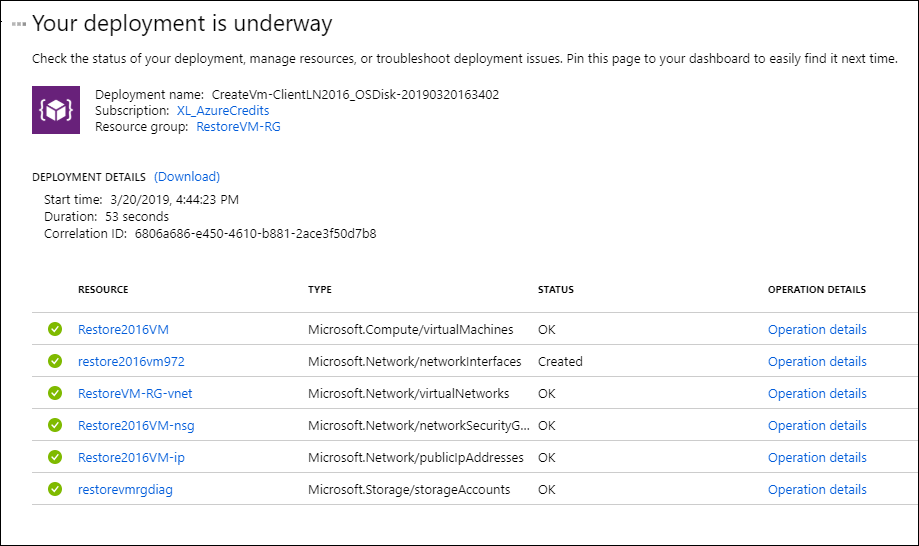Screen dimensions: 919x546
Task: Open the restore2016vm972 network interface resource
Action: (131, 362)
